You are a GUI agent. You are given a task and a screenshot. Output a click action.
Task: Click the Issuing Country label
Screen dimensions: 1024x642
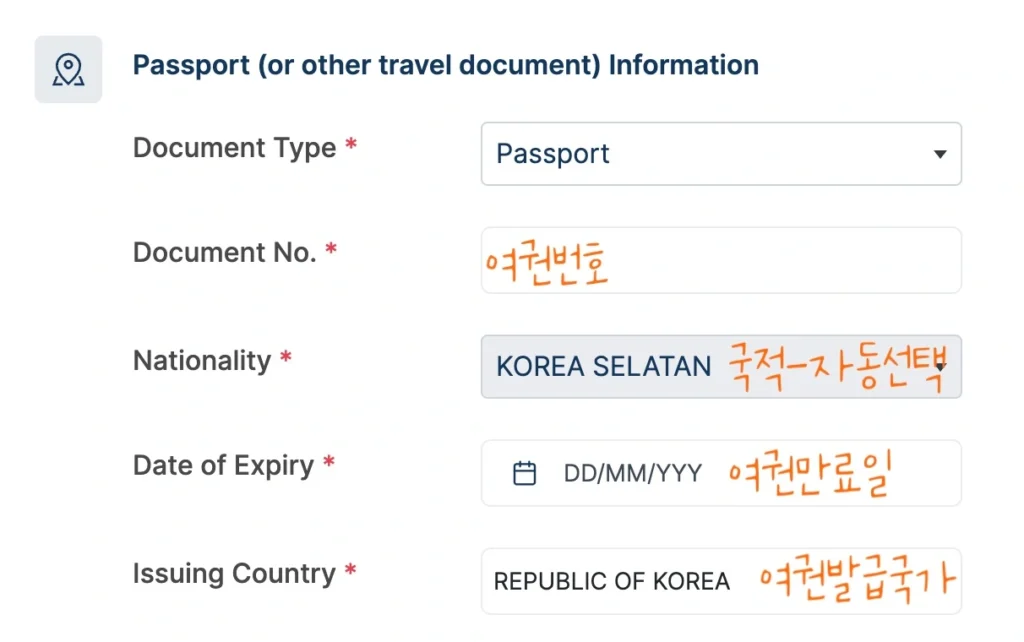(x=234, y=574)
